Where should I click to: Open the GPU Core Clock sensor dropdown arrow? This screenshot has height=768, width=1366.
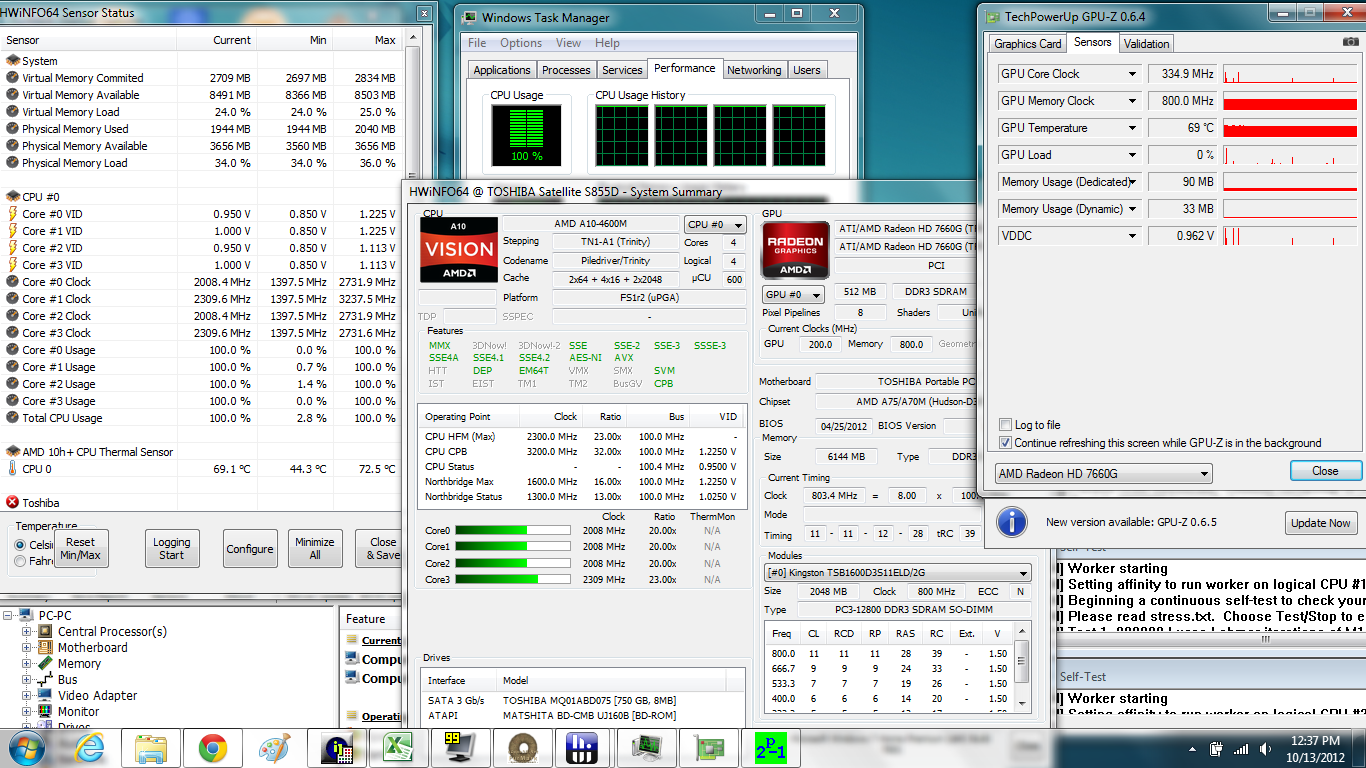pos(1132,74)
